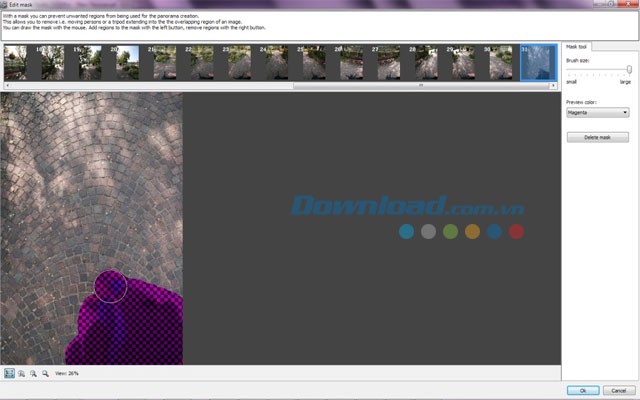Select image thumbnail 21
The image size is (640, 400).
pos(165,63)
